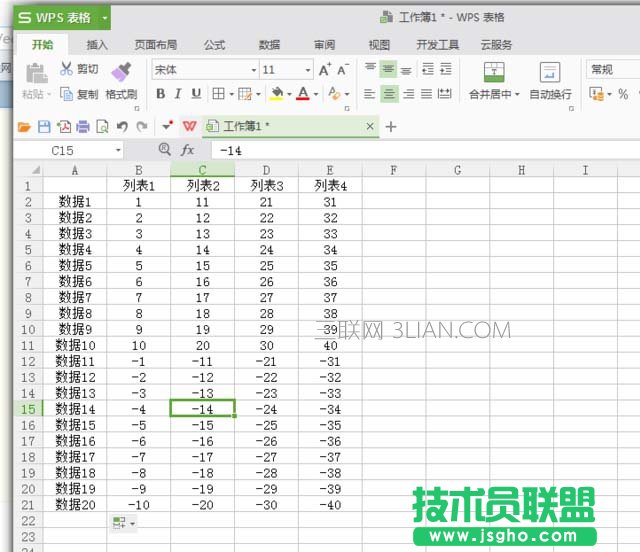
Task: Click the formula bar showing -14
Action: (x=424, y=151)
